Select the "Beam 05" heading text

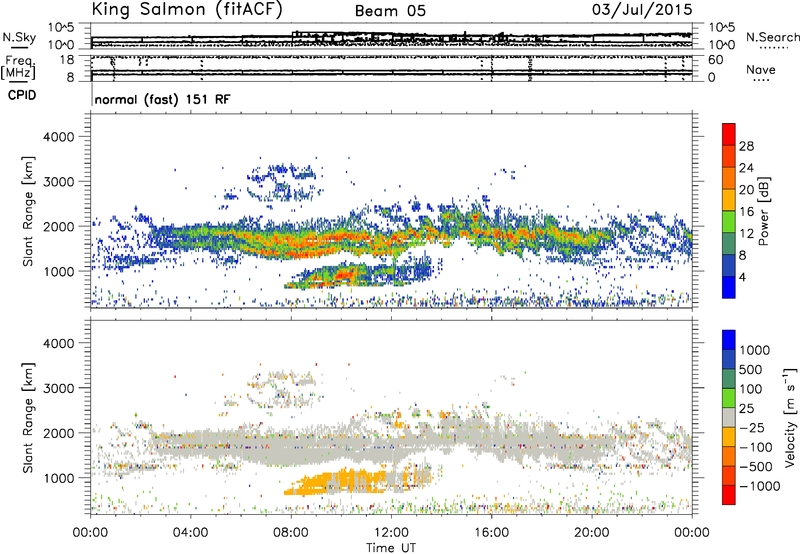click(390, 11)
